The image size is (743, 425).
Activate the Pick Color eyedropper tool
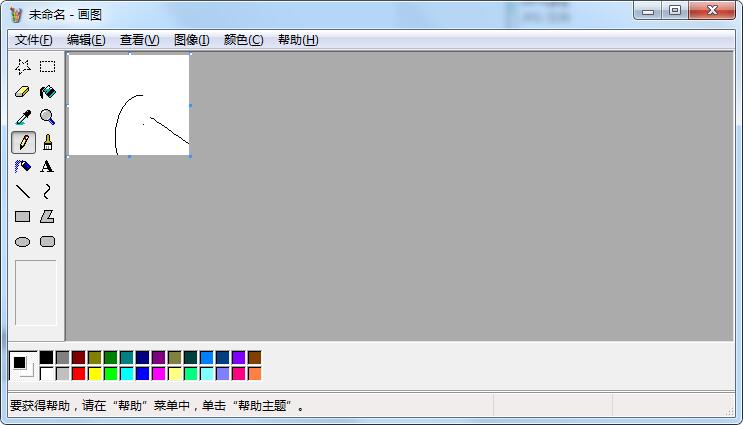23,117
